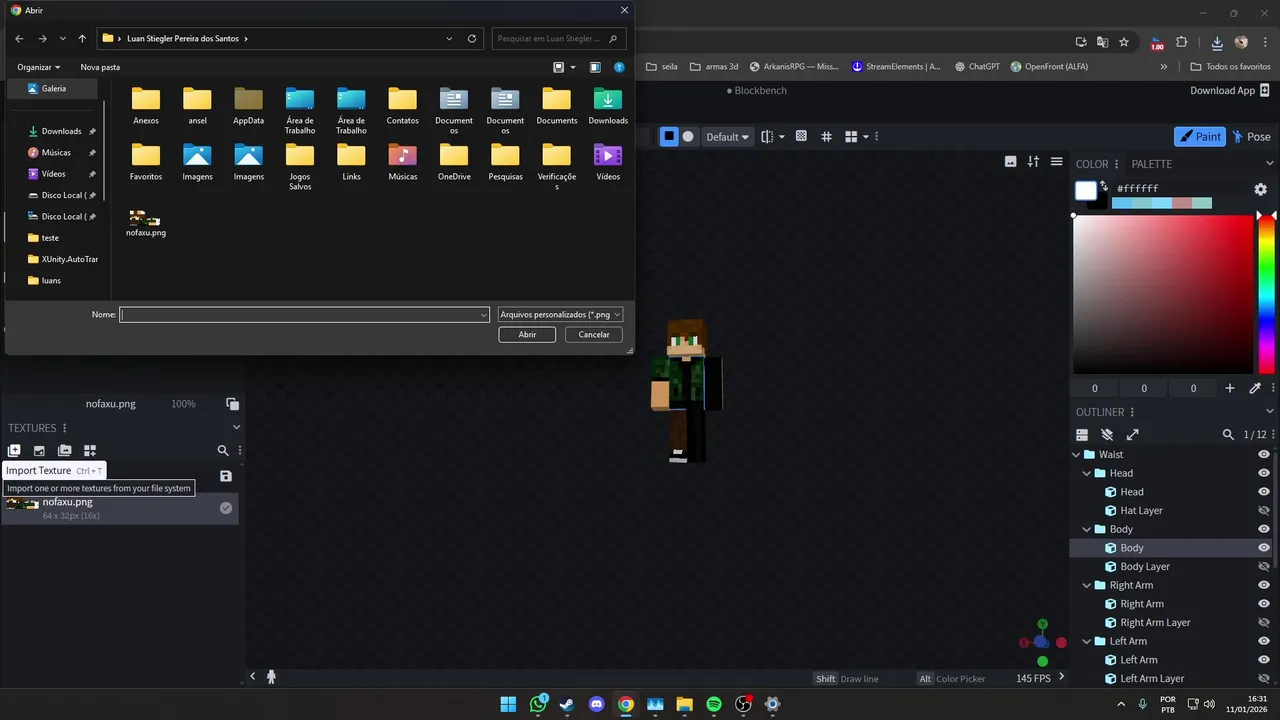This screenshot has height=720, width=1280.
Task: Show the hidden Body Layer
Action: pyautogui.click(x=1263, y=566)
